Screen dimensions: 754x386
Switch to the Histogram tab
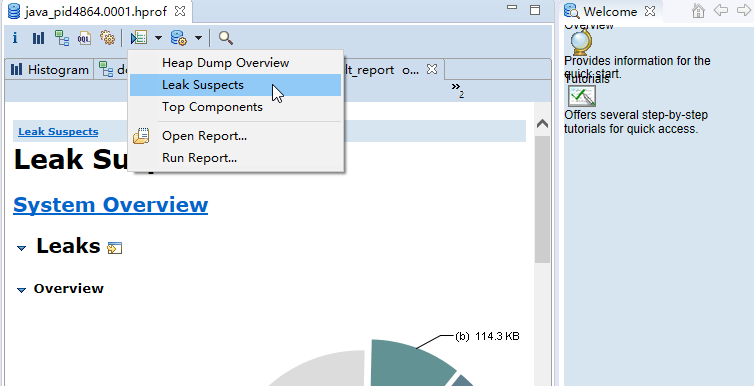click(50, 70)
